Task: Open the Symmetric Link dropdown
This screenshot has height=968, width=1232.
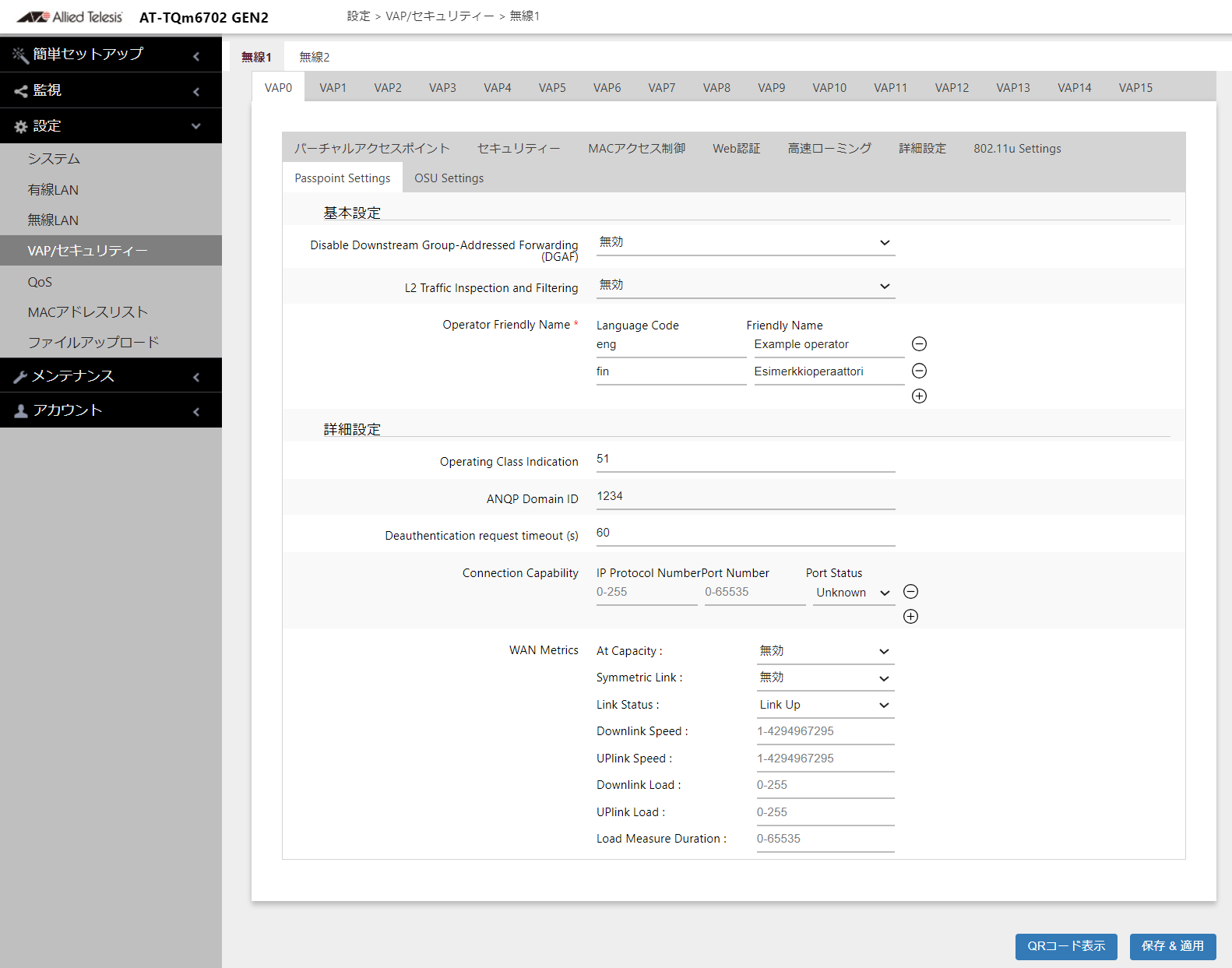Action: point(825,678)
